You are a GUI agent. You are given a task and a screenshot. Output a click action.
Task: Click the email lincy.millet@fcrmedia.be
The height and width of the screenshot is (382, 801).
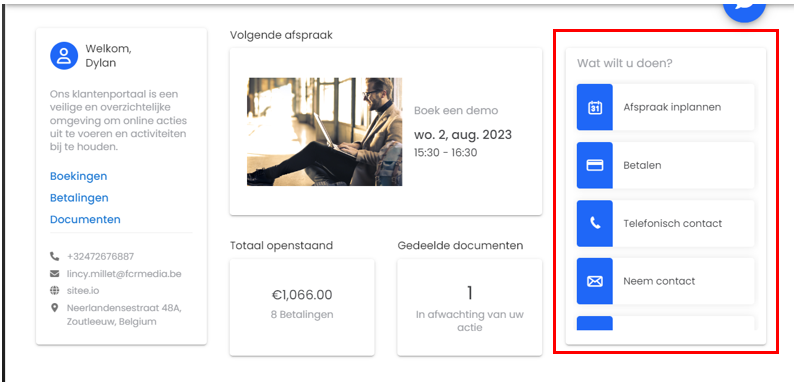(124, 274)
